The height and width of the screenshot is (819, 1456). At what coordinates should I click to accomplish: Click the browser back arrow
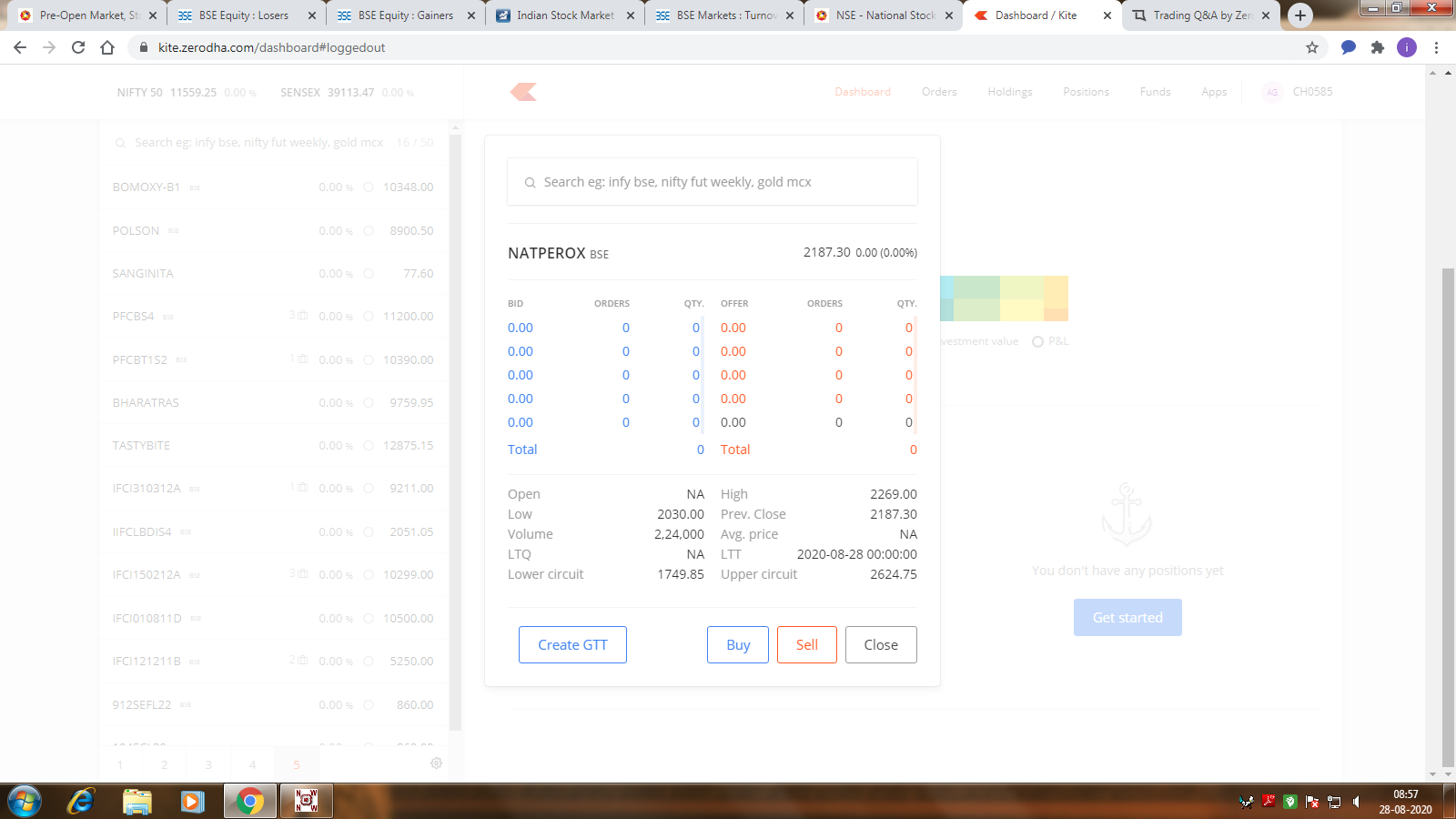[20, 47]
